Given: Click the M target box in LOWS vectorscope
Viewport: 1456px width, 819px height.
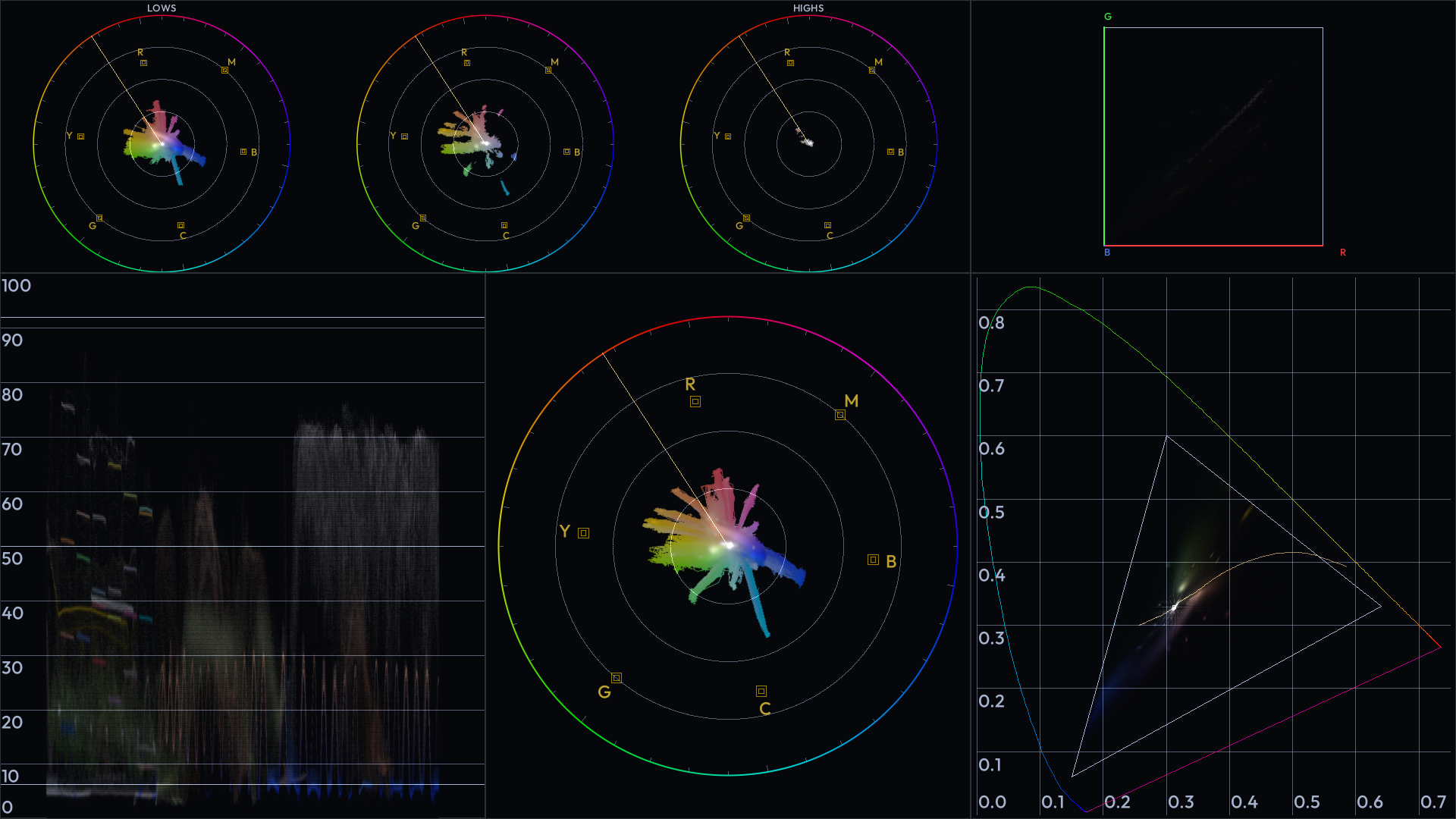Looking at the screenshot, I should [x=224, y=71].
